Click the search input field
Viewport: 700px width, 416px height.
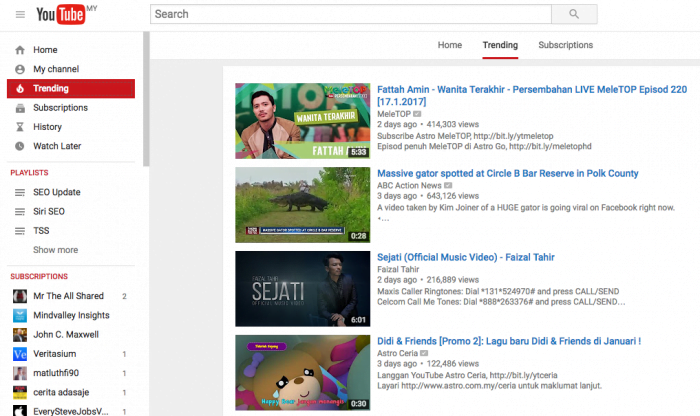click(x=351, y=14)
